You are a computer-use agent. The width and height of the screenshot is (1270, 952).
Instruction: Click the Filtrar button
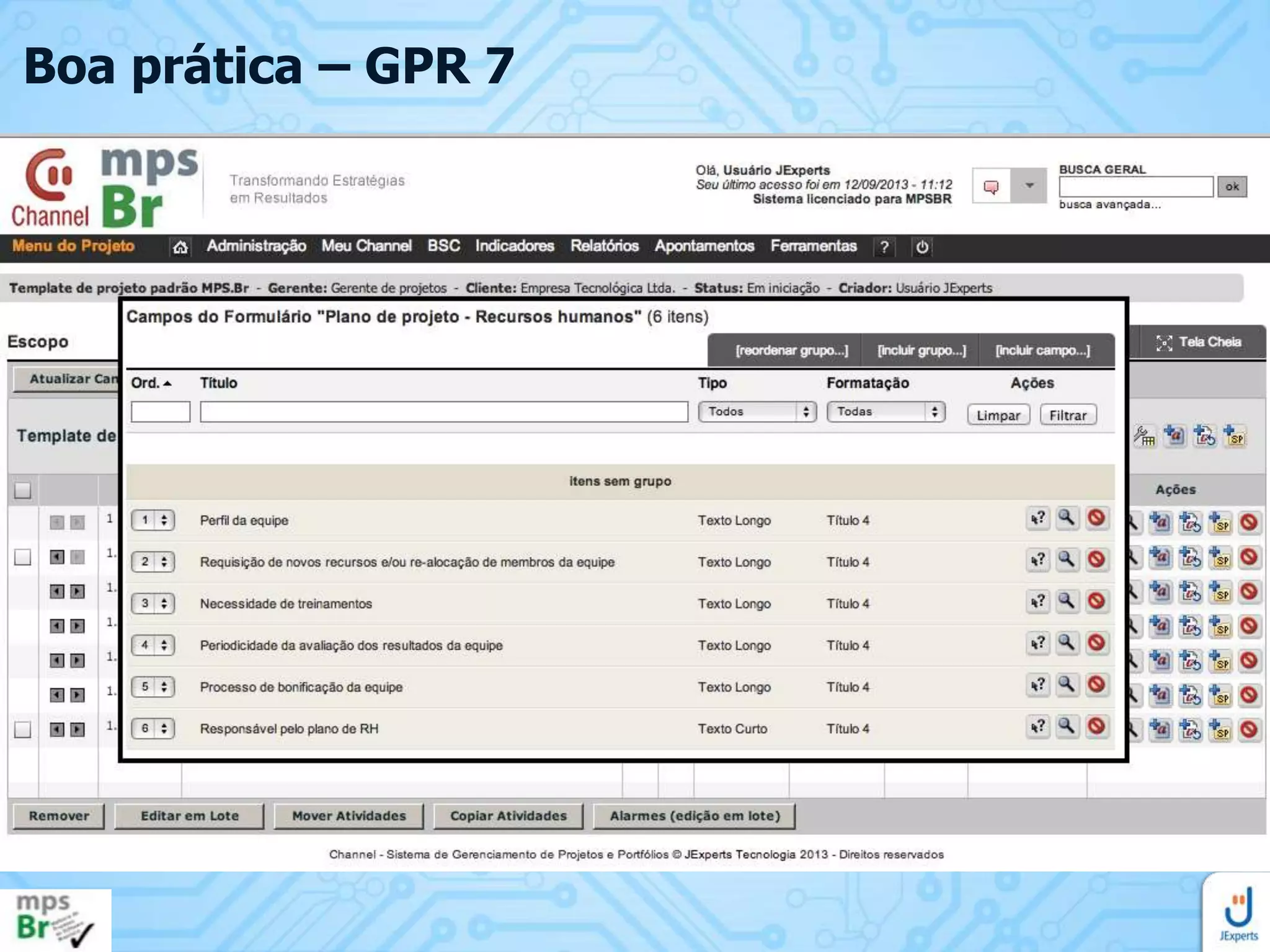tap(1068, 415)
